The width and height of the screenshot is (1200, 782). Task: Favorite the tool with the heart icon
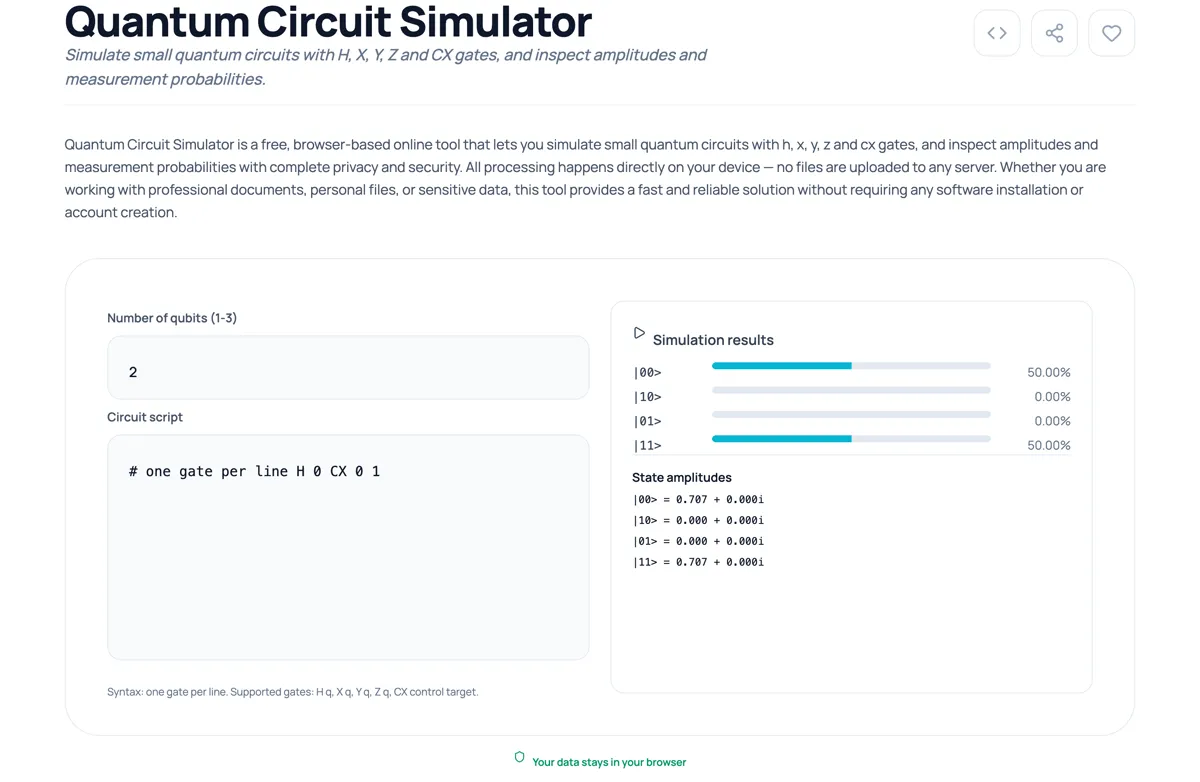point(1111,32)
